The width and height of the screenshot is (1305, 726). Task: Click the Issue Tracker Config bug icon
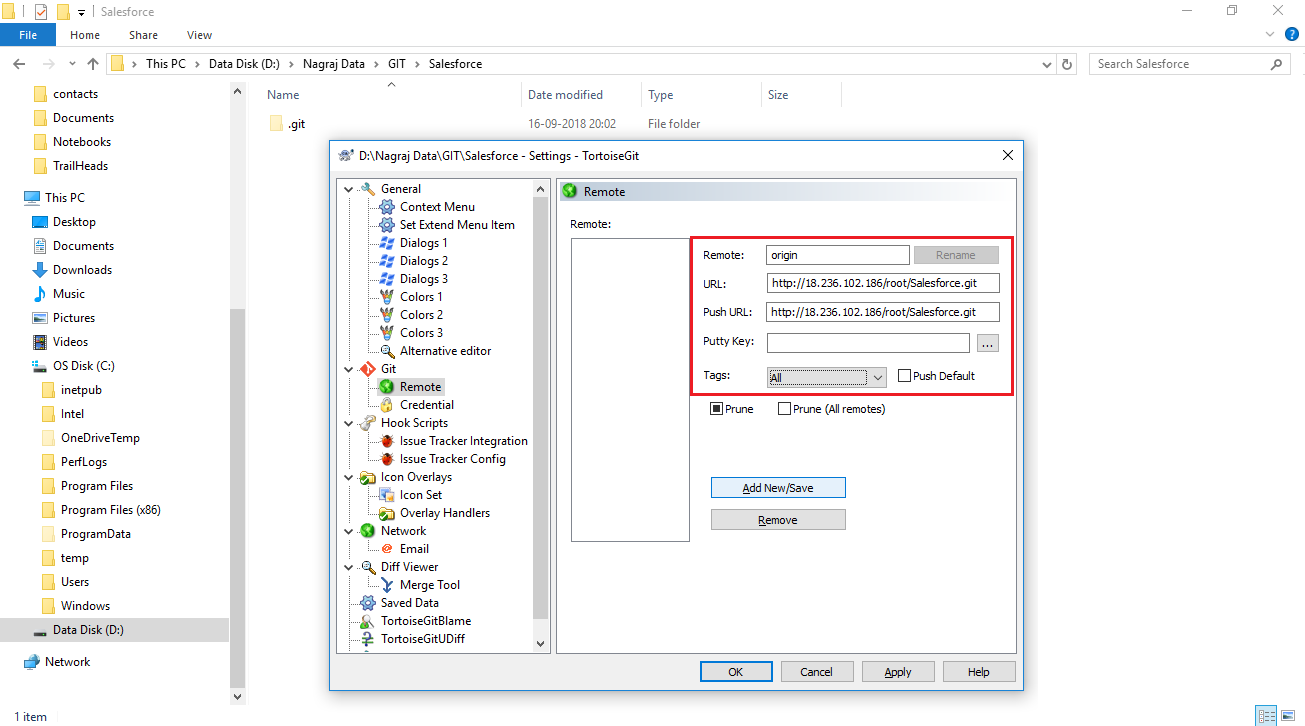pos(387,459)
